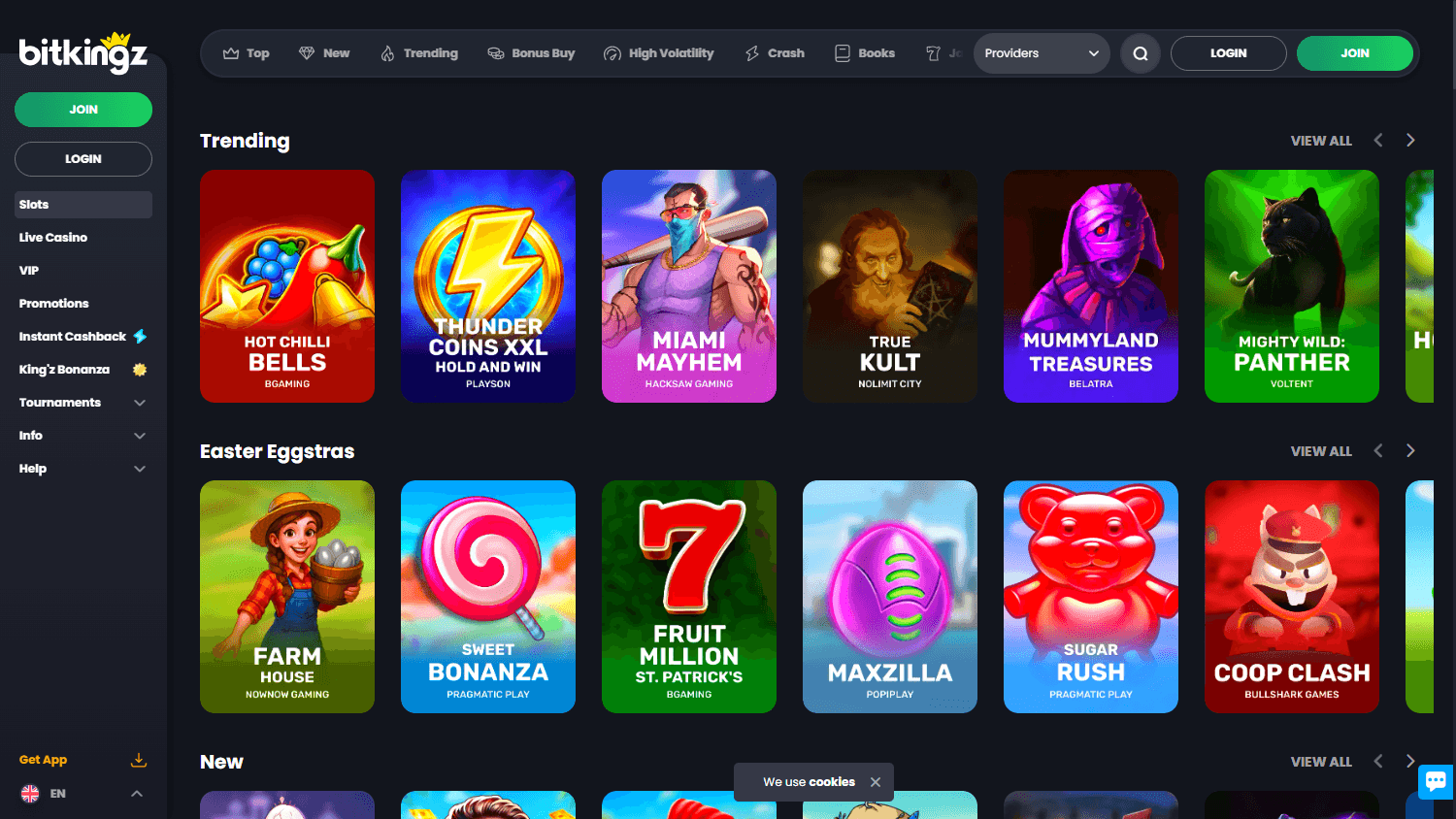Open the search magnifier icon
The image size is (1456, 819).
click(x=1140, y=53)
